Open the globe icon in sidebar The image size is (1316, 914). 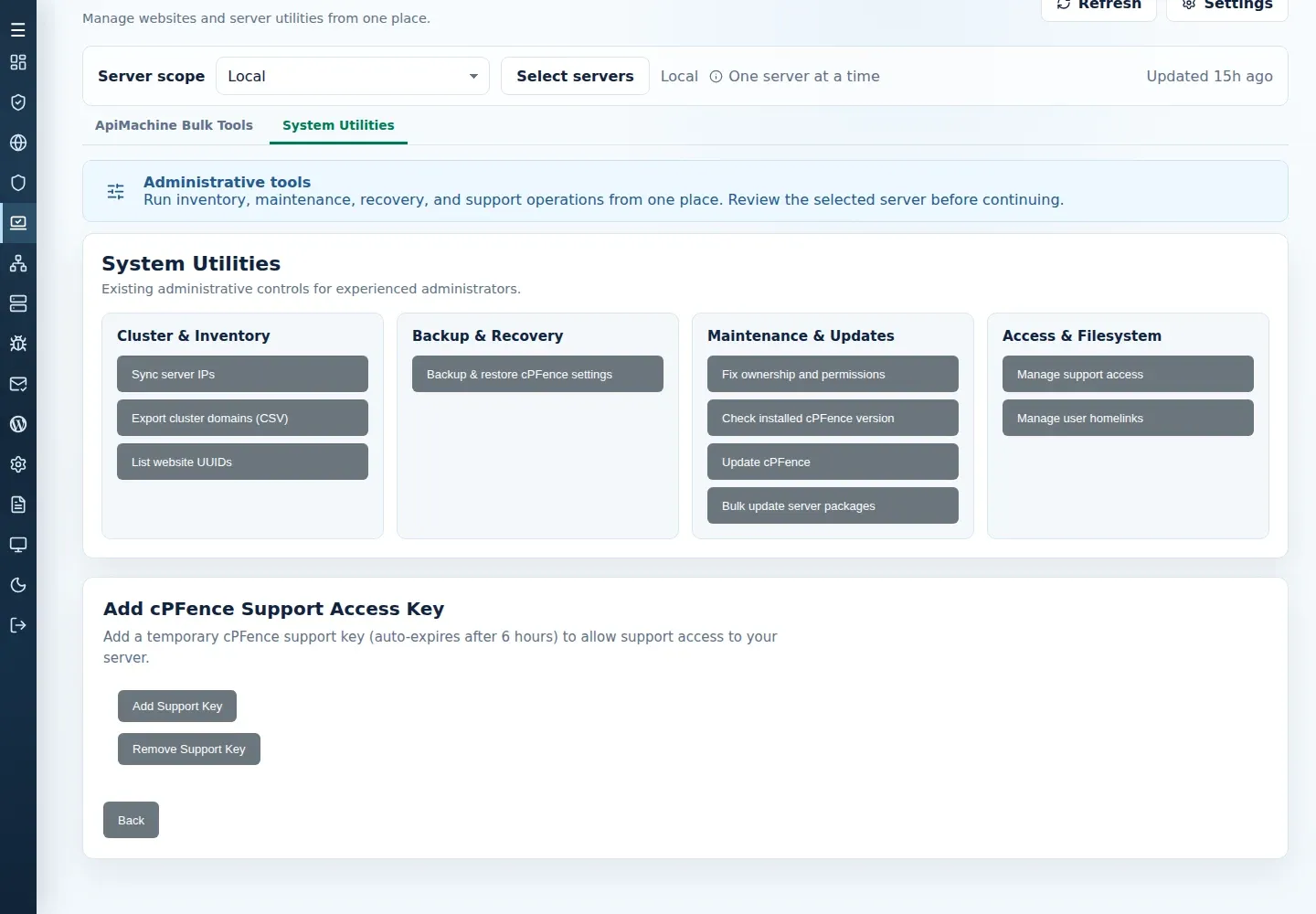pyautogui.click(x=18, y=143)
